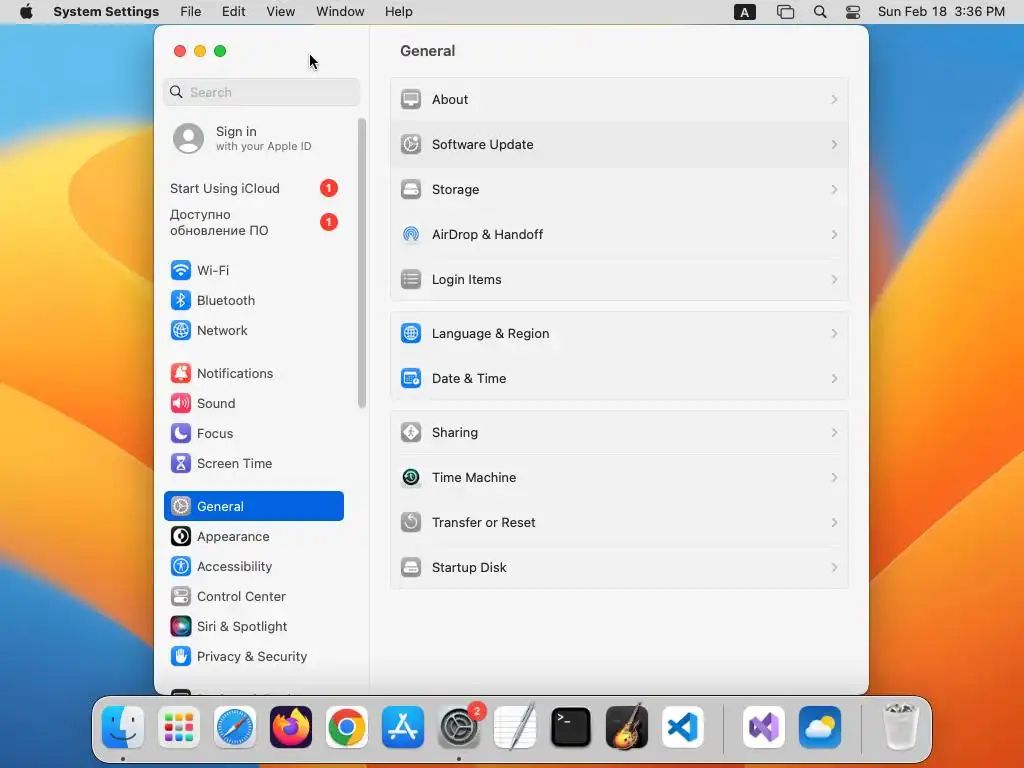Click the Network globe sidebar icon
This screenshot has width=1024, height=768.
click(181, 330)
